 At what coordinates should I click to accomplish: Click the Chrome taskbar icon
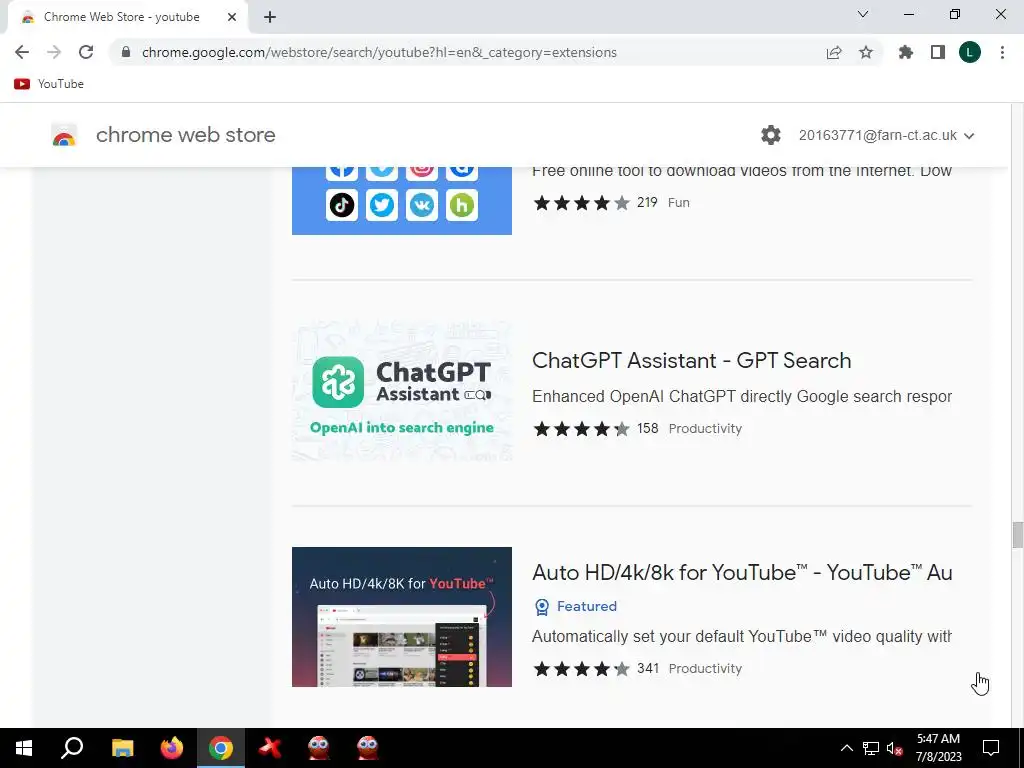pyautogui.click(x=221, y=748)
